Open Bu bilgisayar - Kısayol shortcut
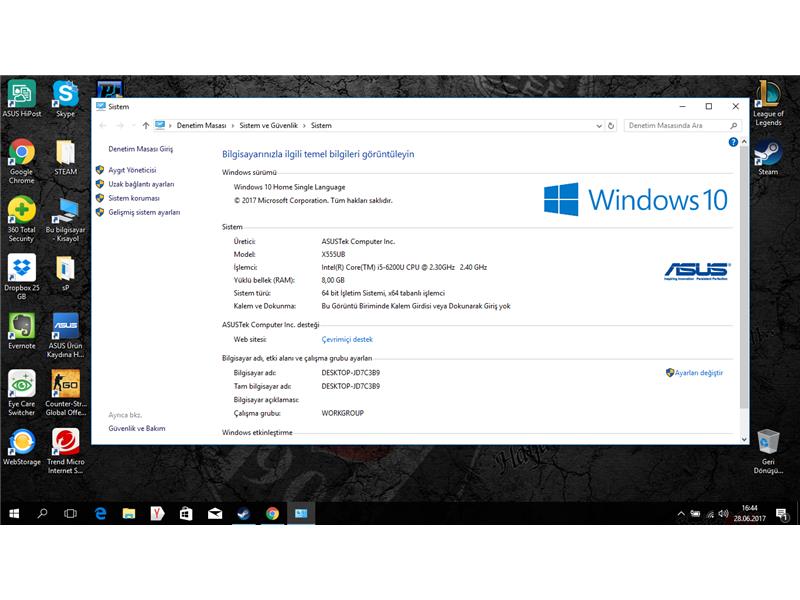The width and height of the screenshot is (800, 600). click(65, 219)
